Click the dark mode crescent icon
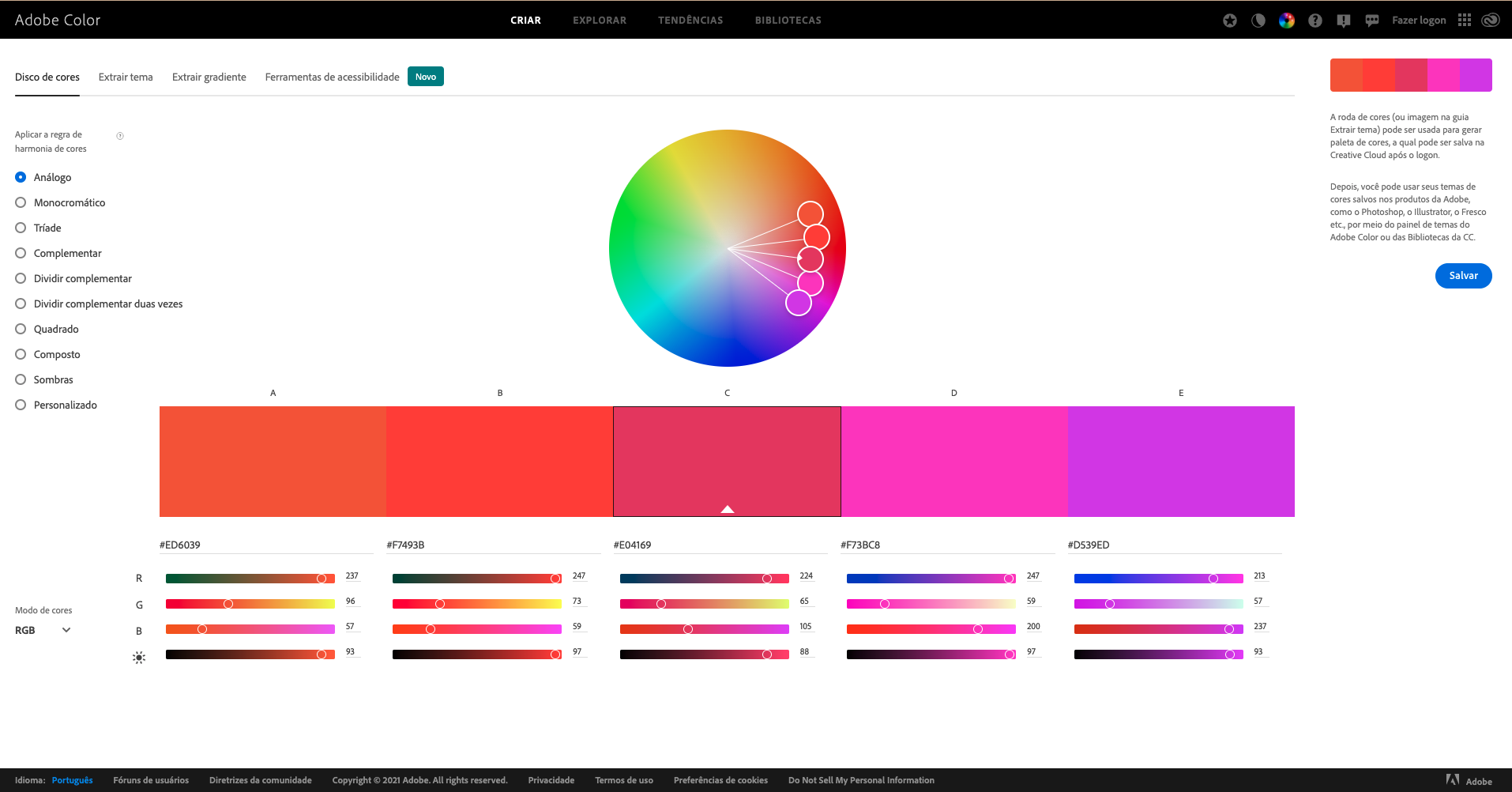Screen dimensions: 1512x792 pyautogui.click(x=1258, y=20)
